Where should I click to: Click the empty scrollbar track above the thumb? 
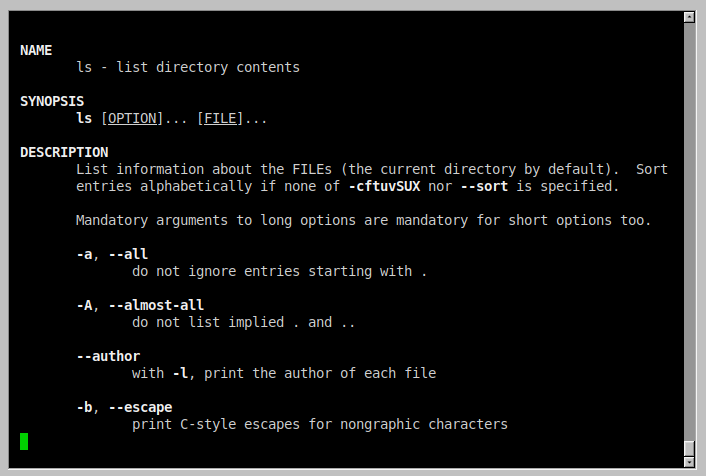[689, 230]
